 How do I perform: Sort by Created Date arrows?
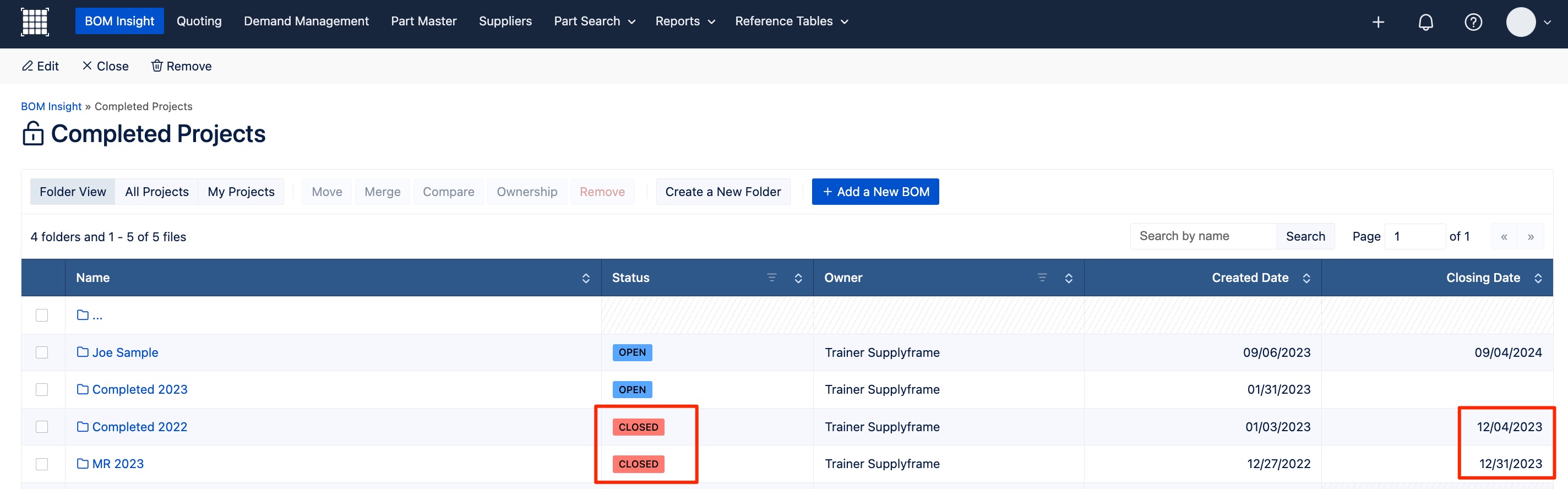[x=1306, y=278]
